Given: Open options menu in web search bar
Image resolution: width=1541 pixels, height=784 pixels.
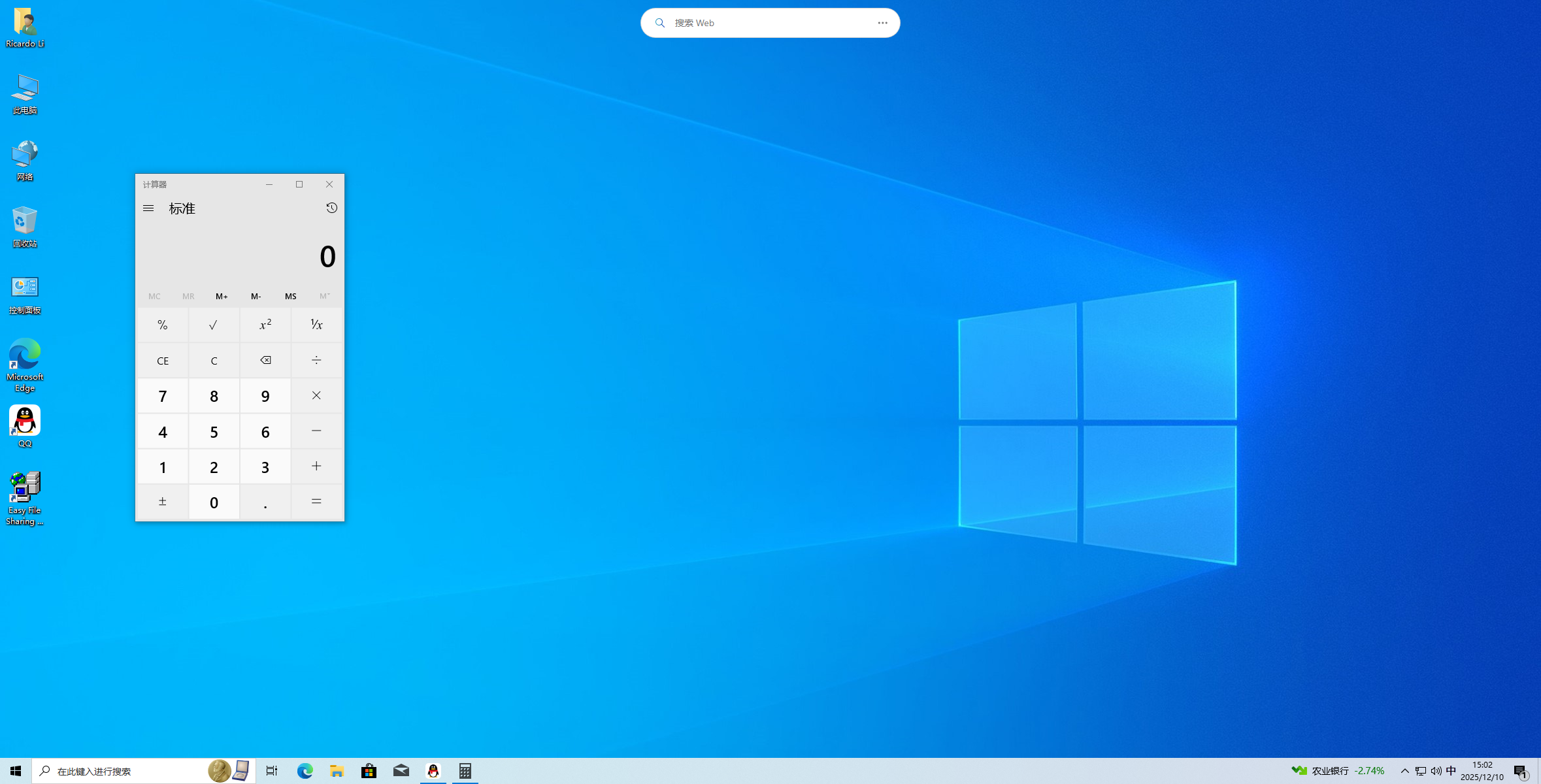Looking at the screenshot, I should click(x=882, y=23).
